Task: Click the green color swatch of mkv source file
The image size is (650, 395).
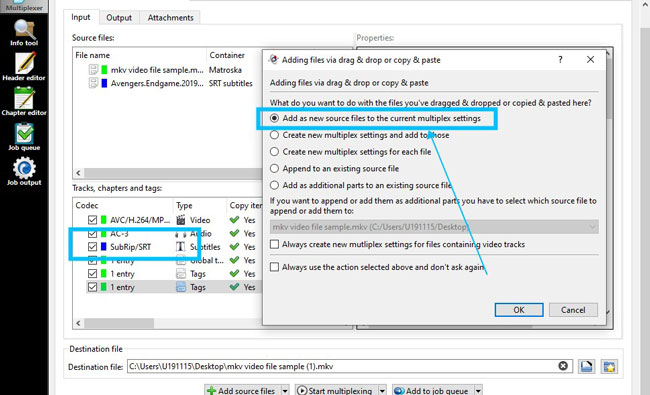Action: (104, 70)
